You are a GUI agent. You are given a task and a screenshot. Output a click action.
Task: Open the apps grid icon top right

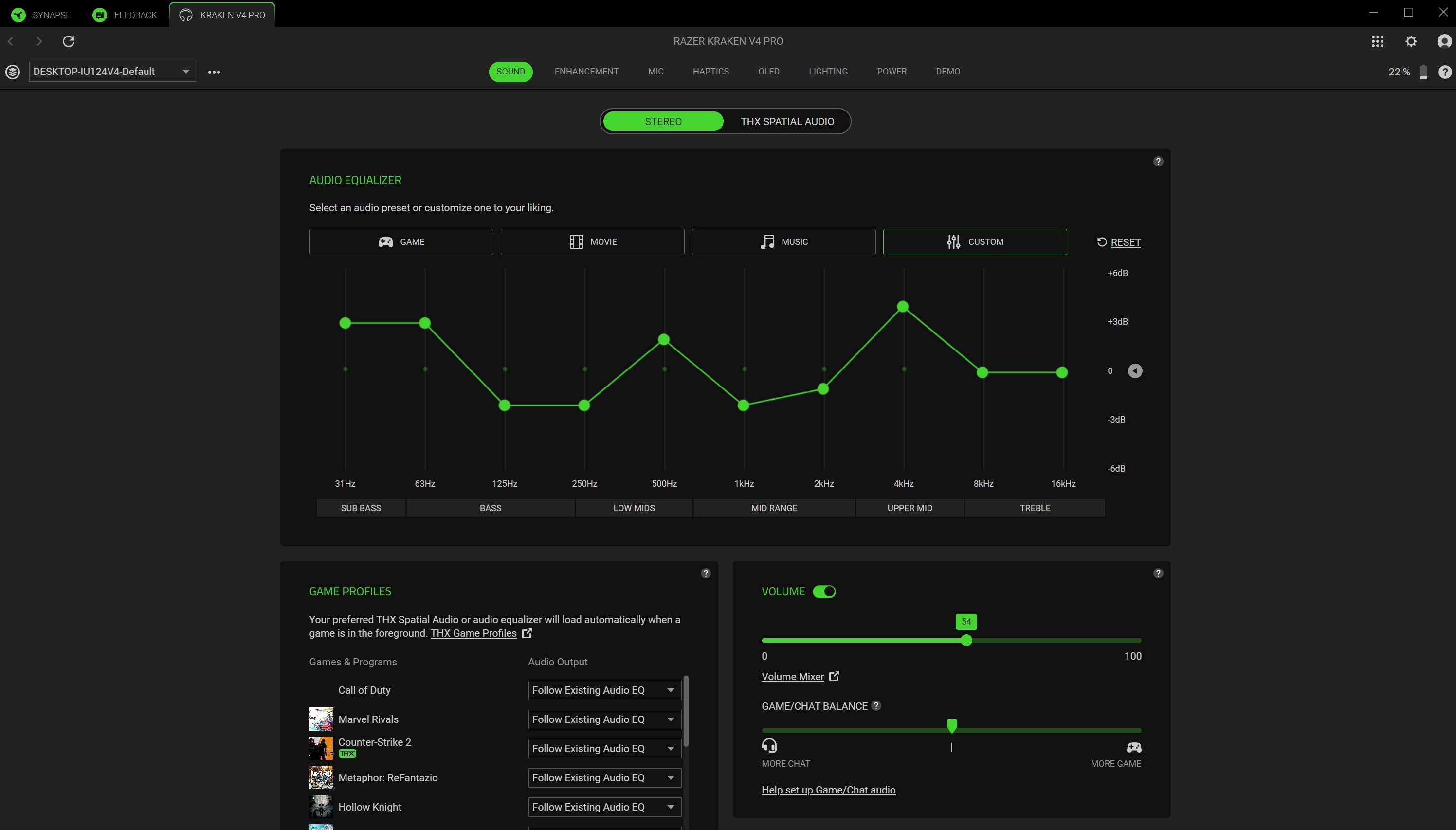click(x=1377, y=41)
